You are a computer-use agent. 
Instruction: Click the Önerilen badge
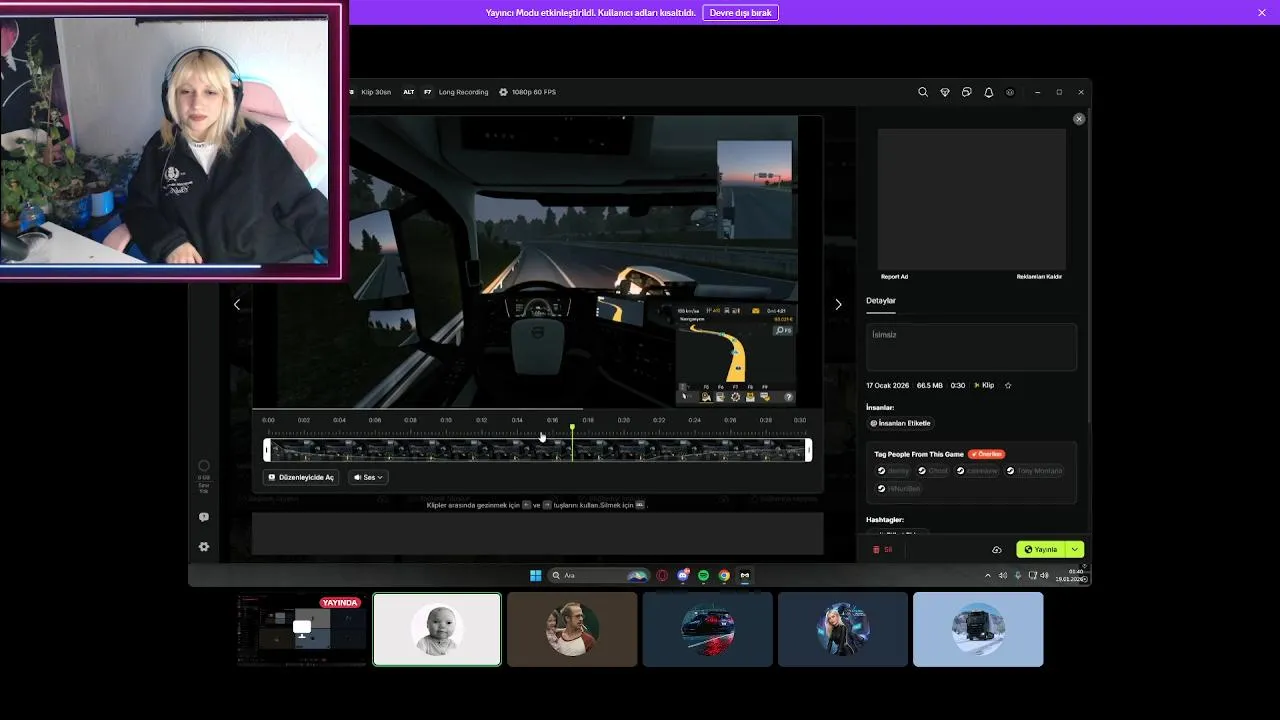[x=986, y=454]
